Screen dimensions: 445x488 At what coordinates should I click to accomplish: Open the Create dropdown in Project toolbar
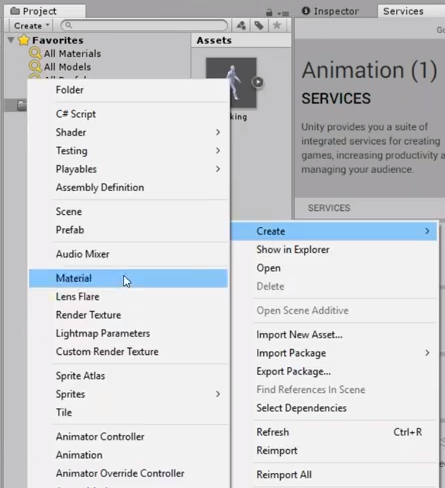pos(32,26)
